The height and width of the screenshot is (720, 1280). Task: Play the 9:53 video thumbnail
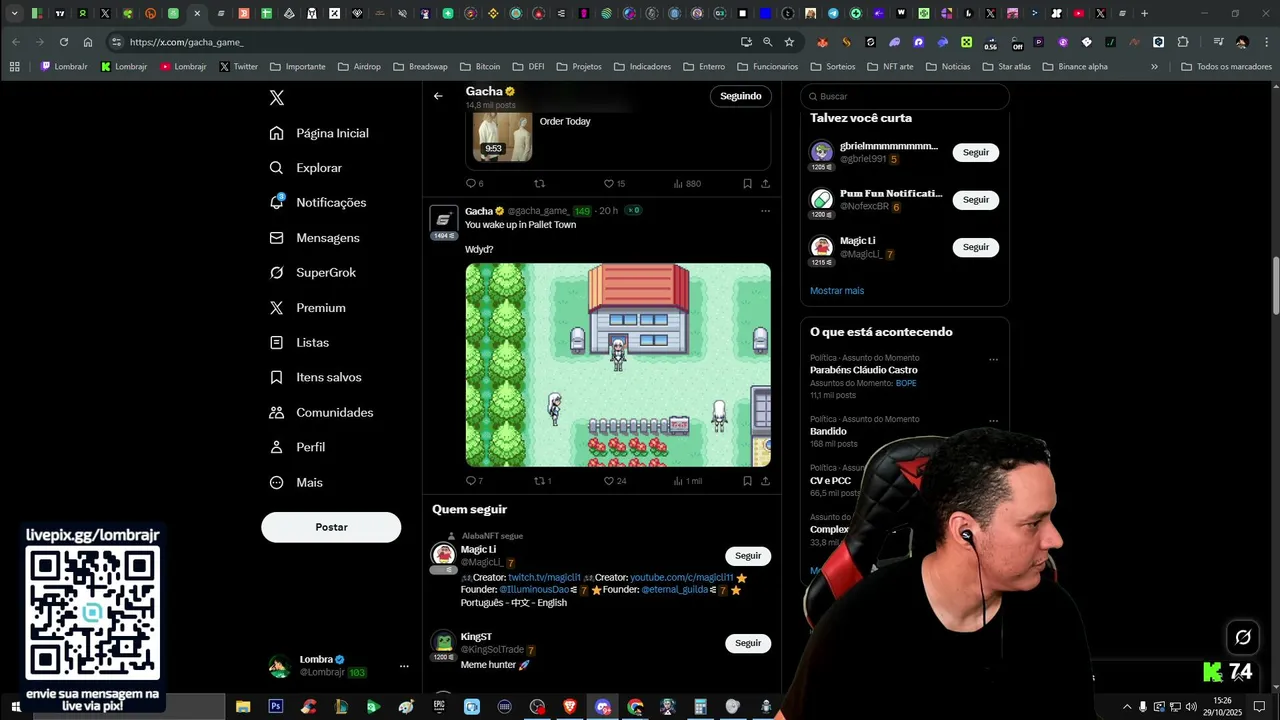(x=502, y=137)
